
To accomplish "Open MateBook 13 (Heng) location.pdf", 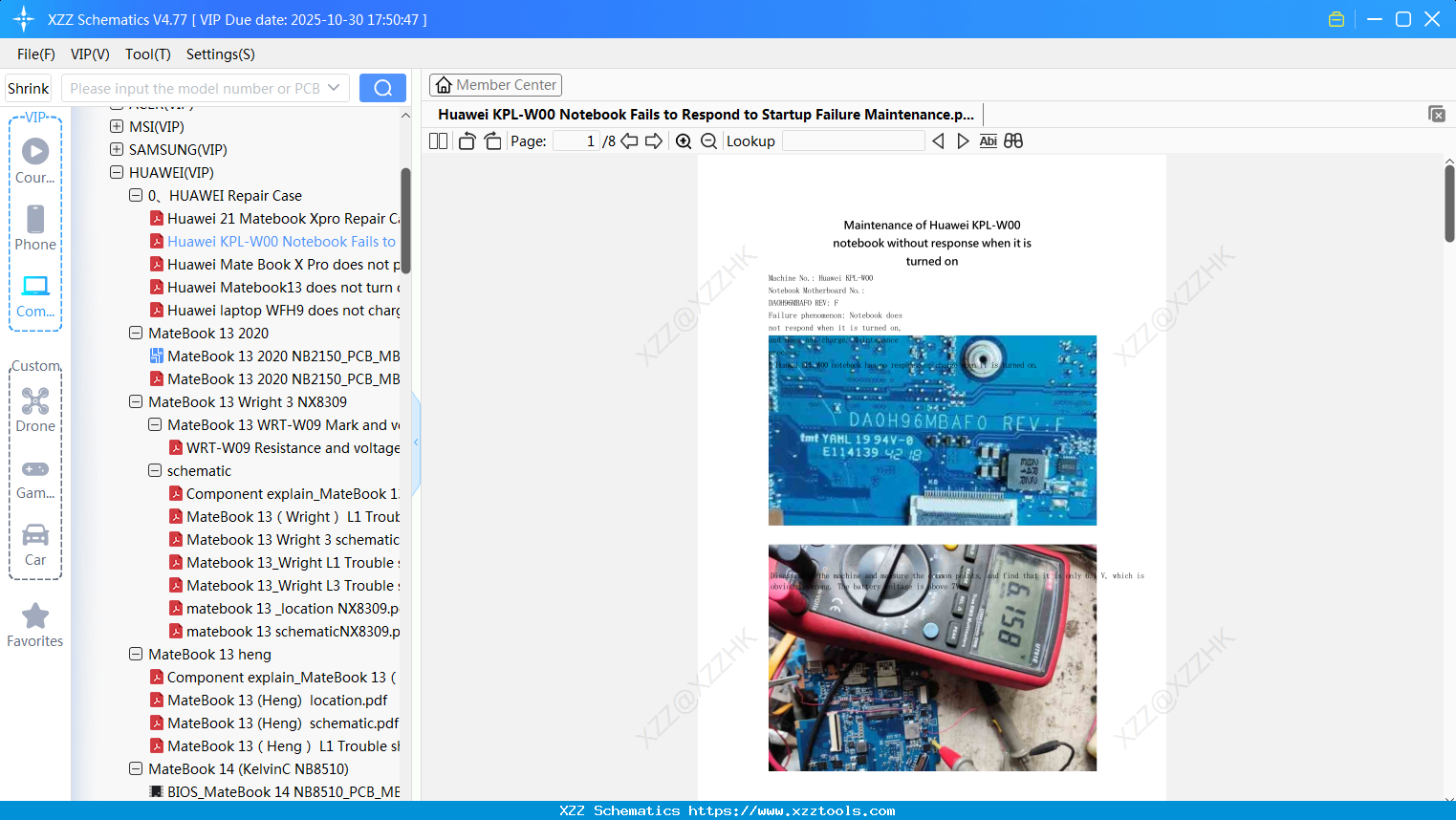I will 269,701.
